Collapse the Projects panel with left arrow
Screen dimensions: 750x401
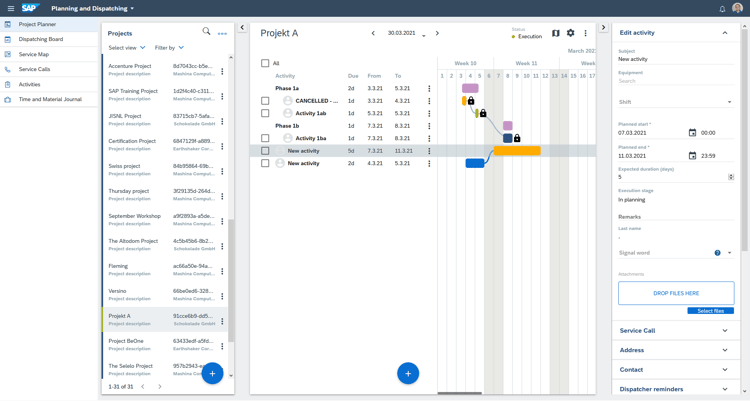point(242,27)
